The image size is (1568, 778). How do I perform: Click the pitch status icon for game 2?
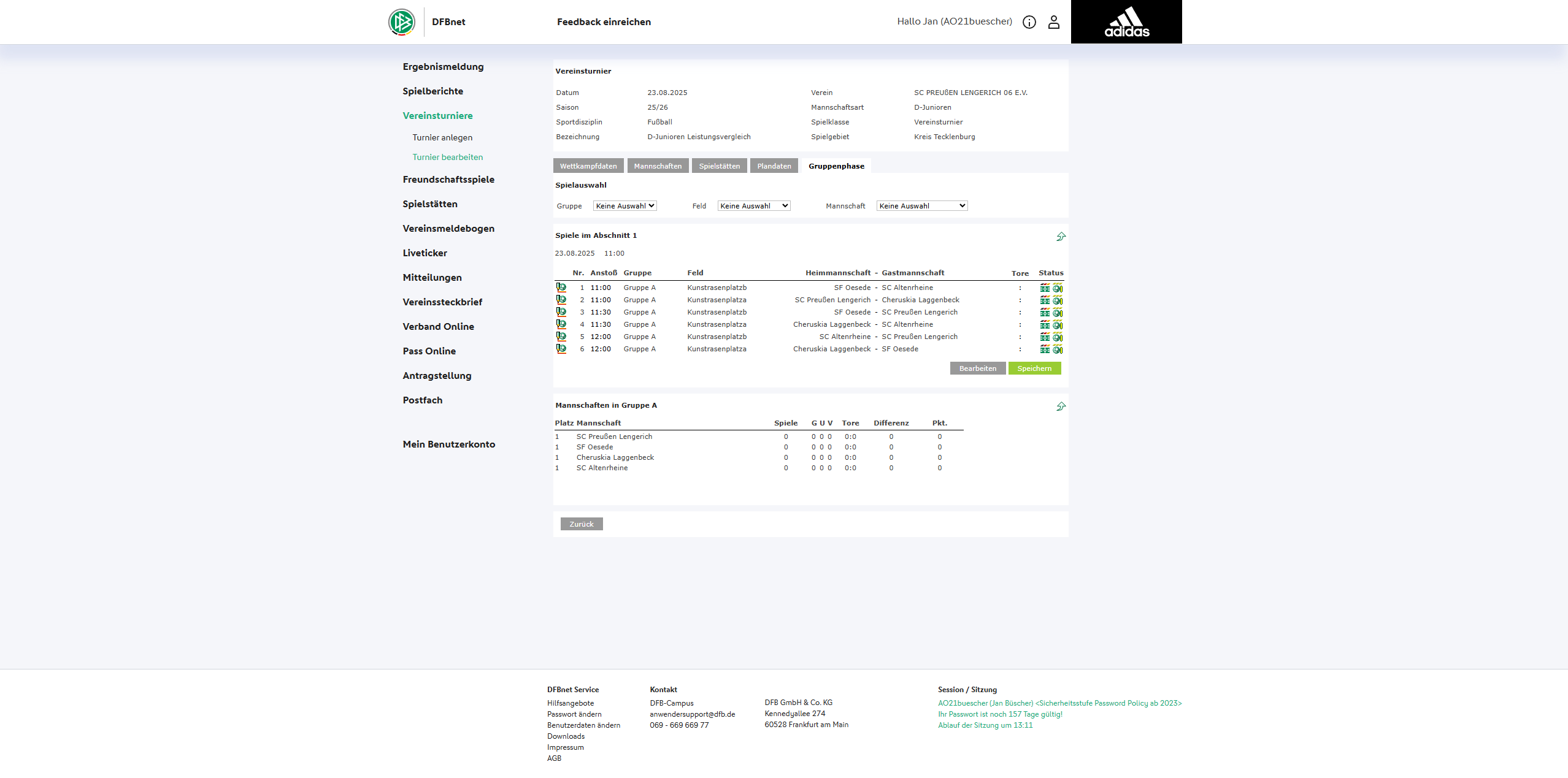pyautogui.click(x=1045, y=300)
